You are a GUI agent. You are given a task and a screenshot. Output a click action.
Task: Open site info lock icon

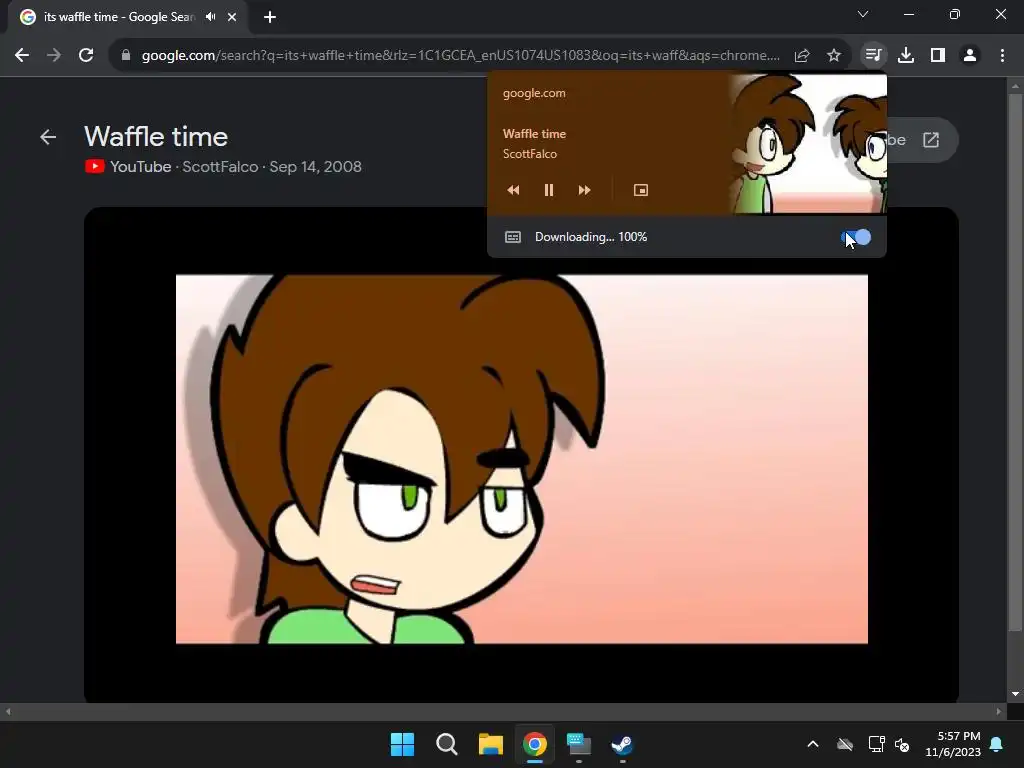(126, 56)
